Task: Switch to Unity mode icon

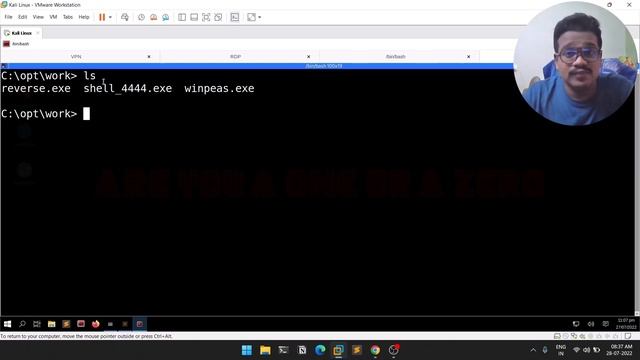Action: click(218, 17)
